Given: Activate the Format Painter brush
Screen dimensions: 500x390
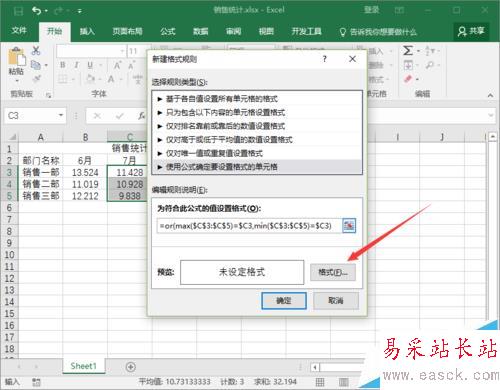Looking at the screenshot, I should (36, 79).
